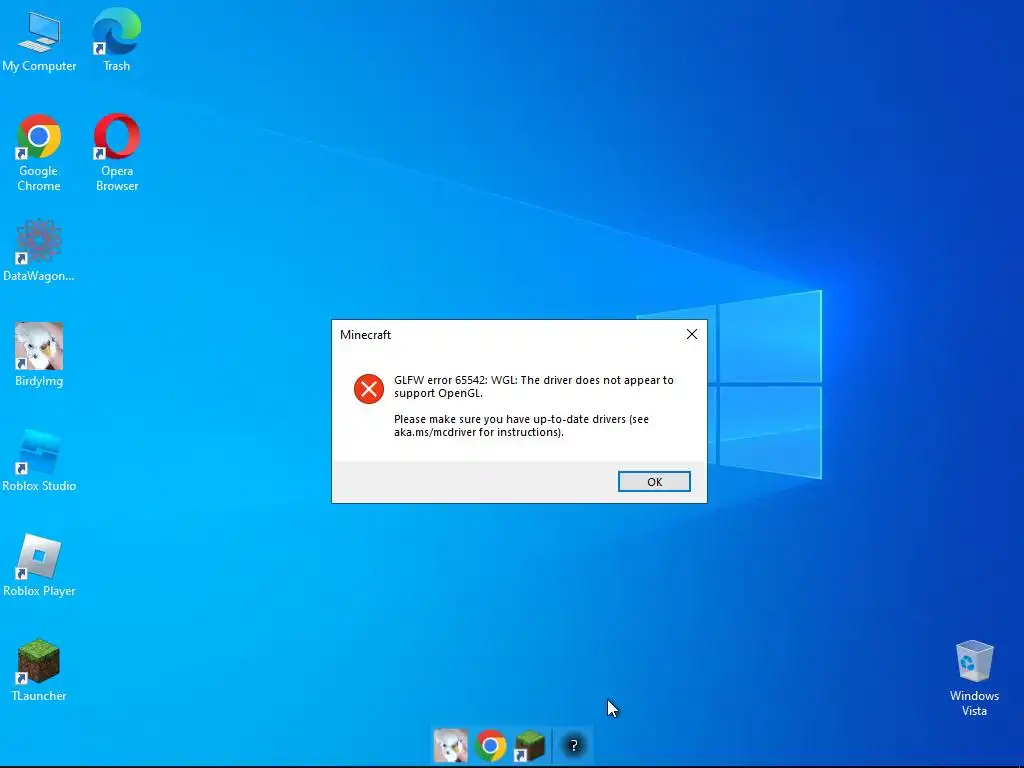
Task: Click the Minecraft dialog title text
Action: coord(365,334)
